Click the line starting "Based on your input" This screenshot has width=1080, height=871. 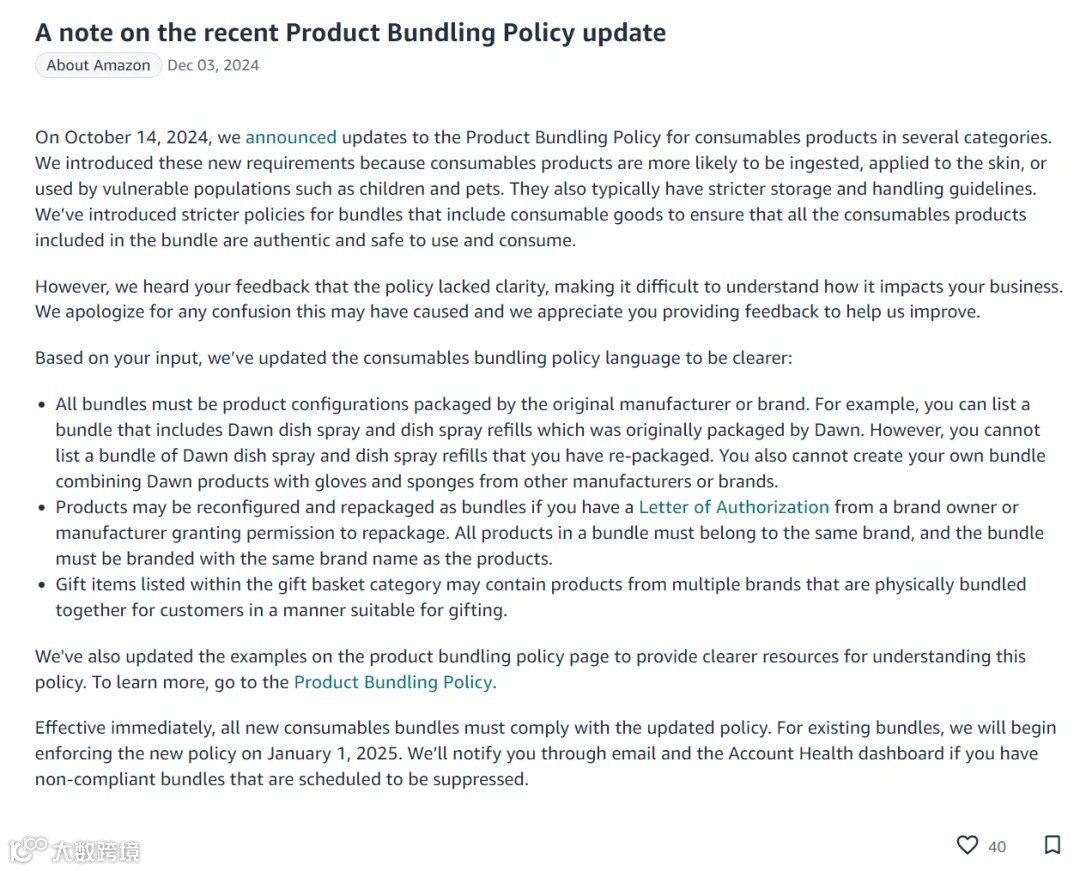point(413,358)
